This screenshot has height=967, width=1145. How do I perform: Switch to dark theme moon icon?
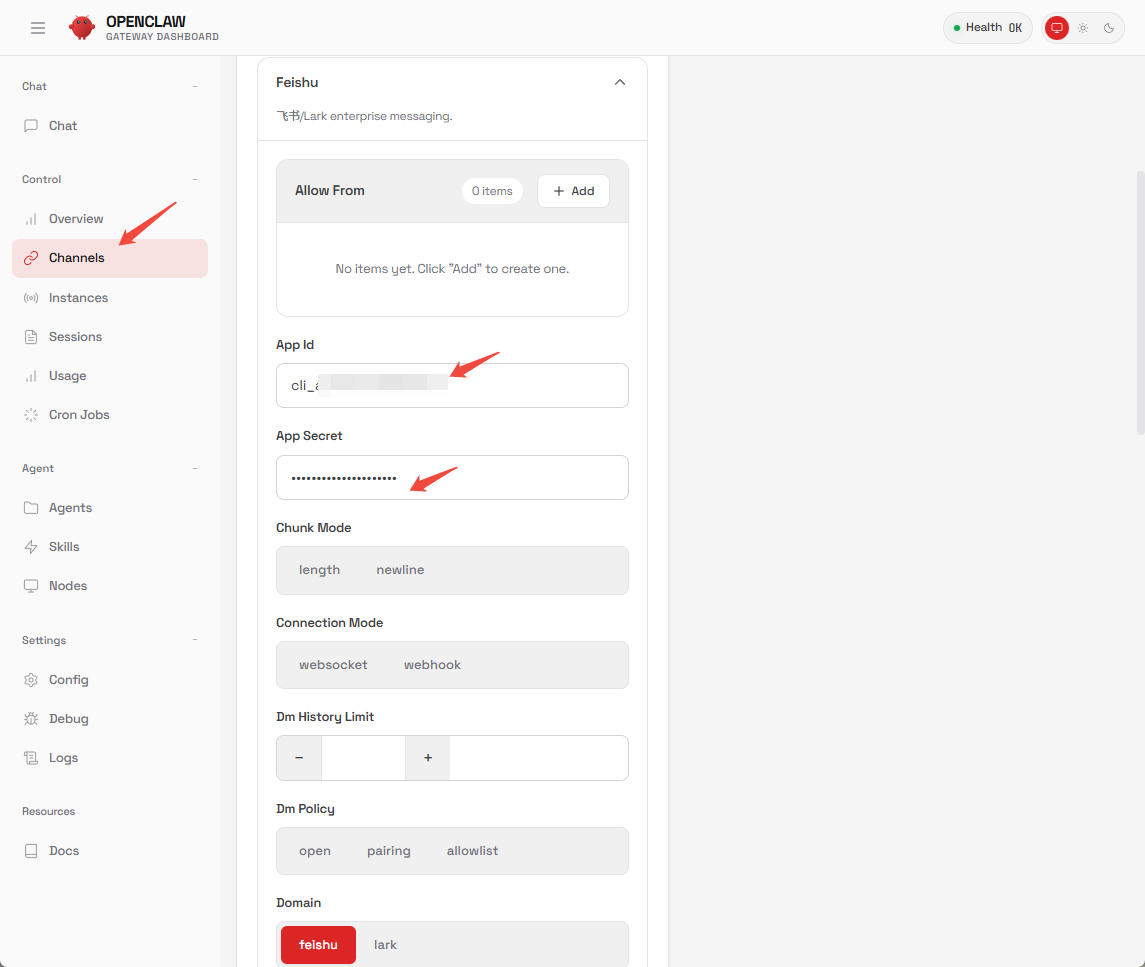coord(1109,28)
